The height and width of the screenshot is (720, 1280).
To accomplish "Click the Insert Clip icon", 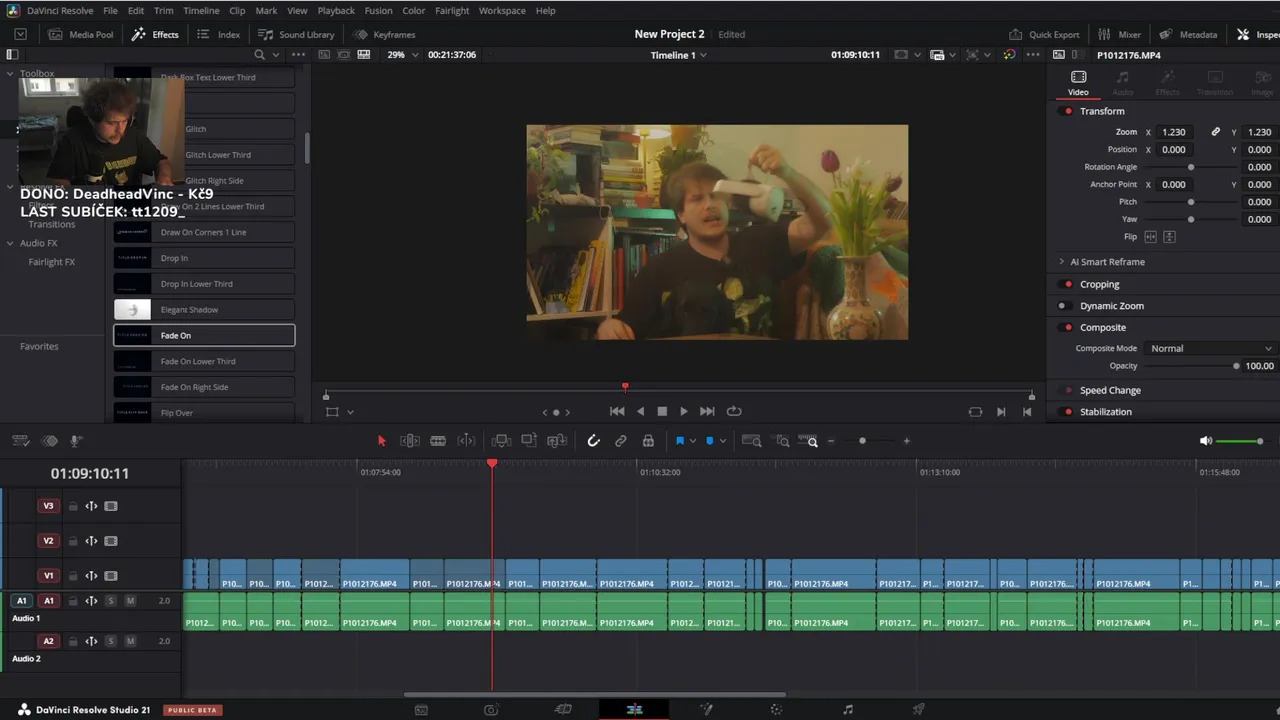I will 501,441.
